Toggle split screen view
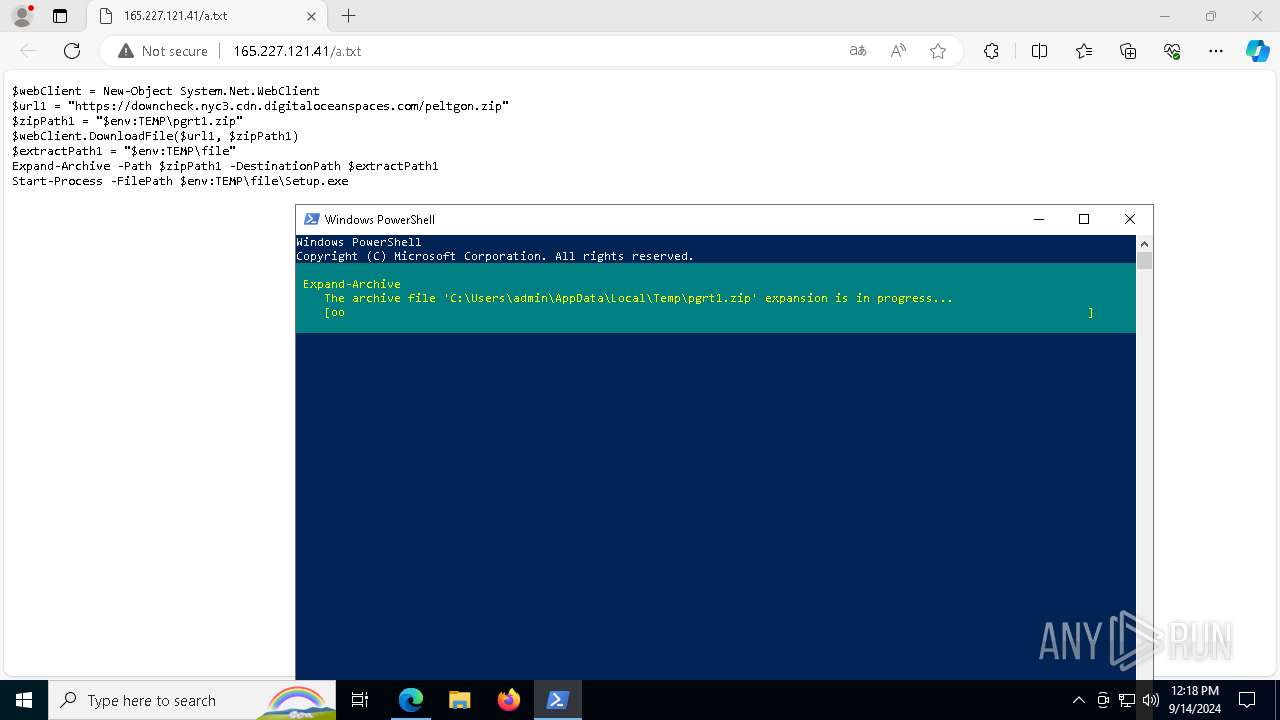1280x720 pixels. 1039,51
